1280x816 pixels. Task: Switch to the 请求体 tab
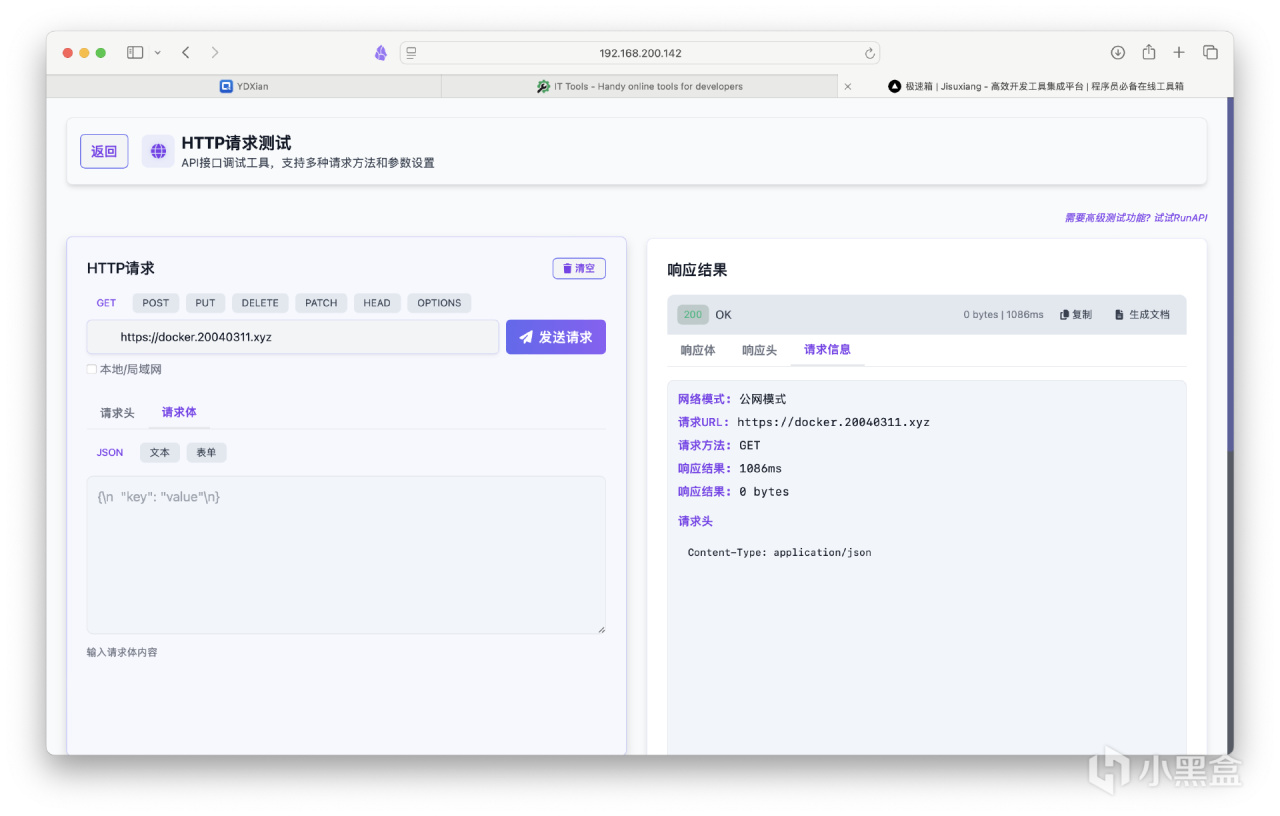(179, 412)
